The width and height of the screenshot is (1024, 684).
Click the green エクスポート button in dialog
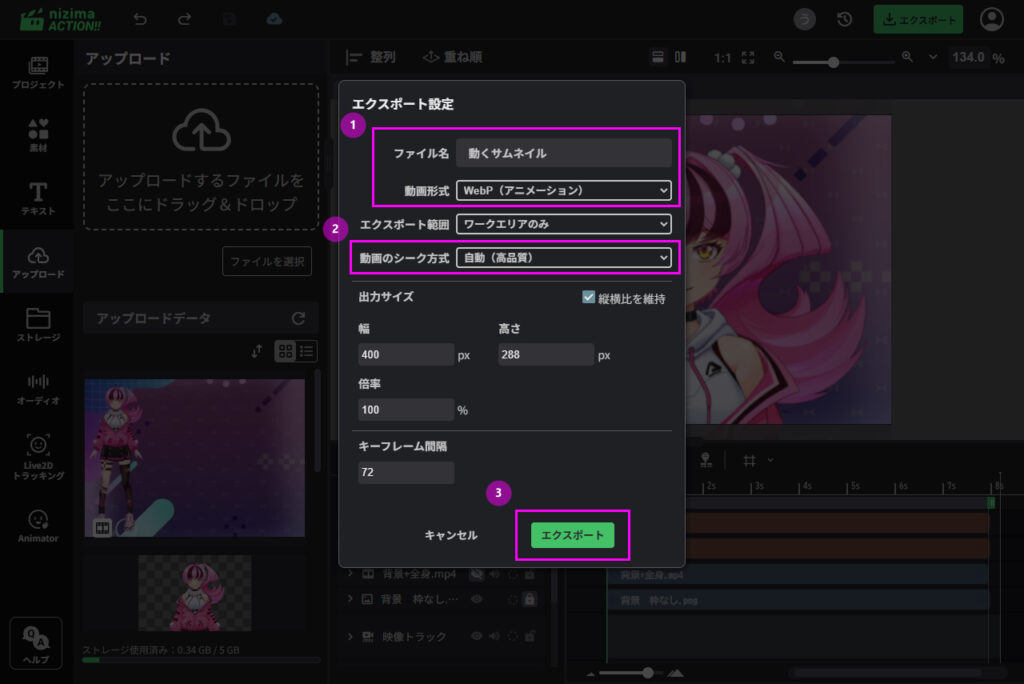[572, 535]
